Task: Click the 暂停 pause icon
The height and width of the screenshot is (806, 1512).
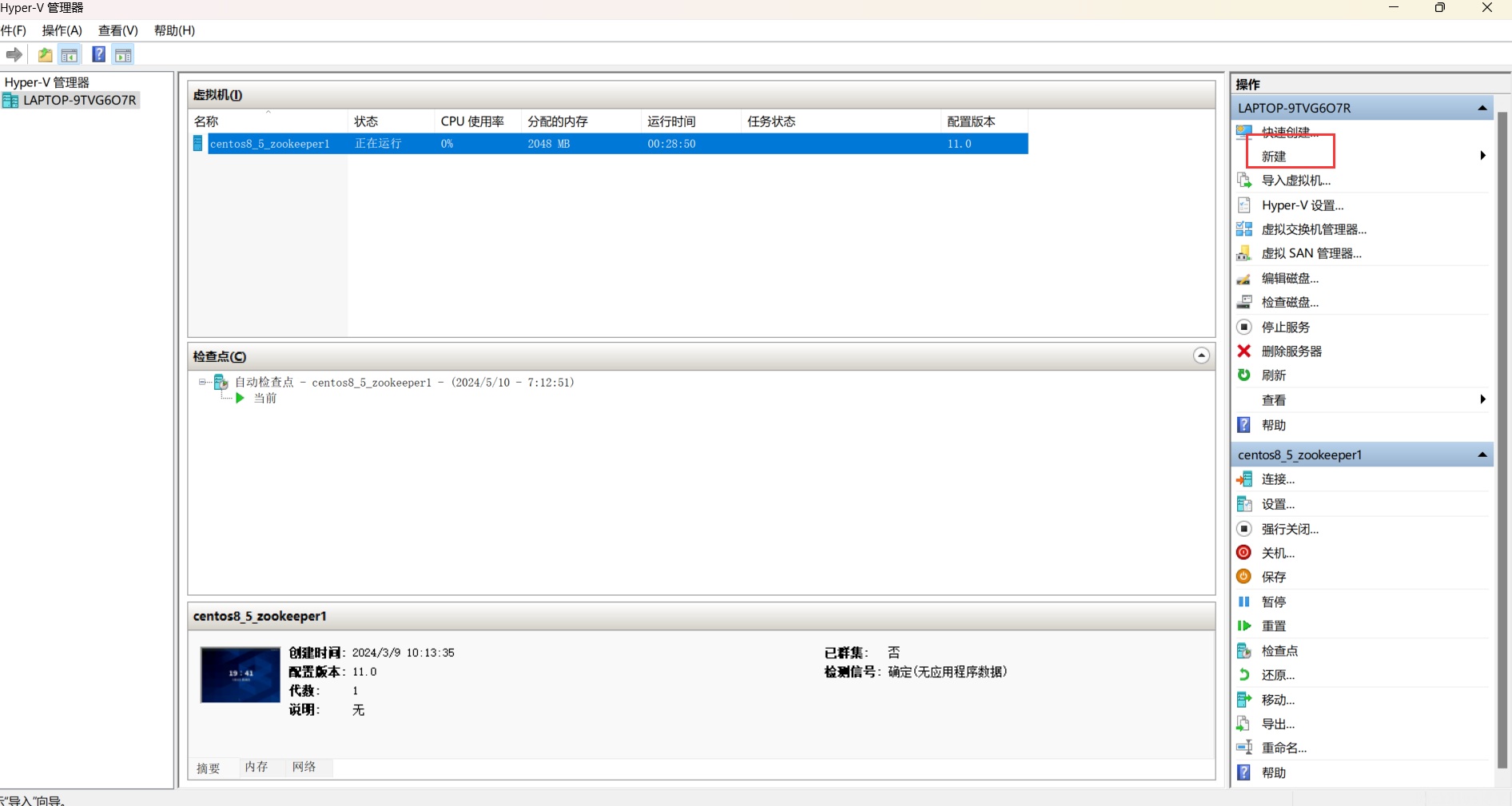Action: click(x=1244, y=602)
